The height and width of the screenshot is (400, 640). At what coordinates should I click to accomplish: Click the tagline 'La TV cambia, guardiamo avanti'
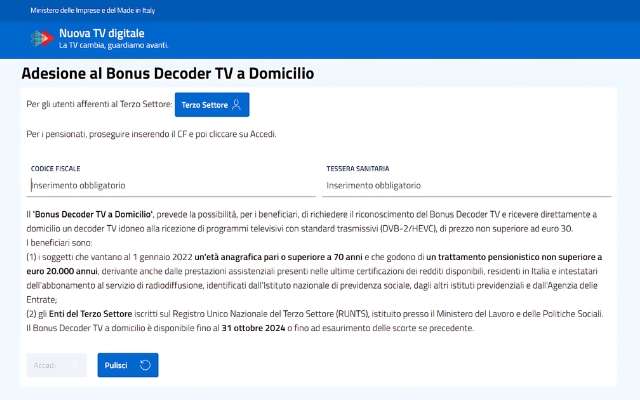(113, 45)
